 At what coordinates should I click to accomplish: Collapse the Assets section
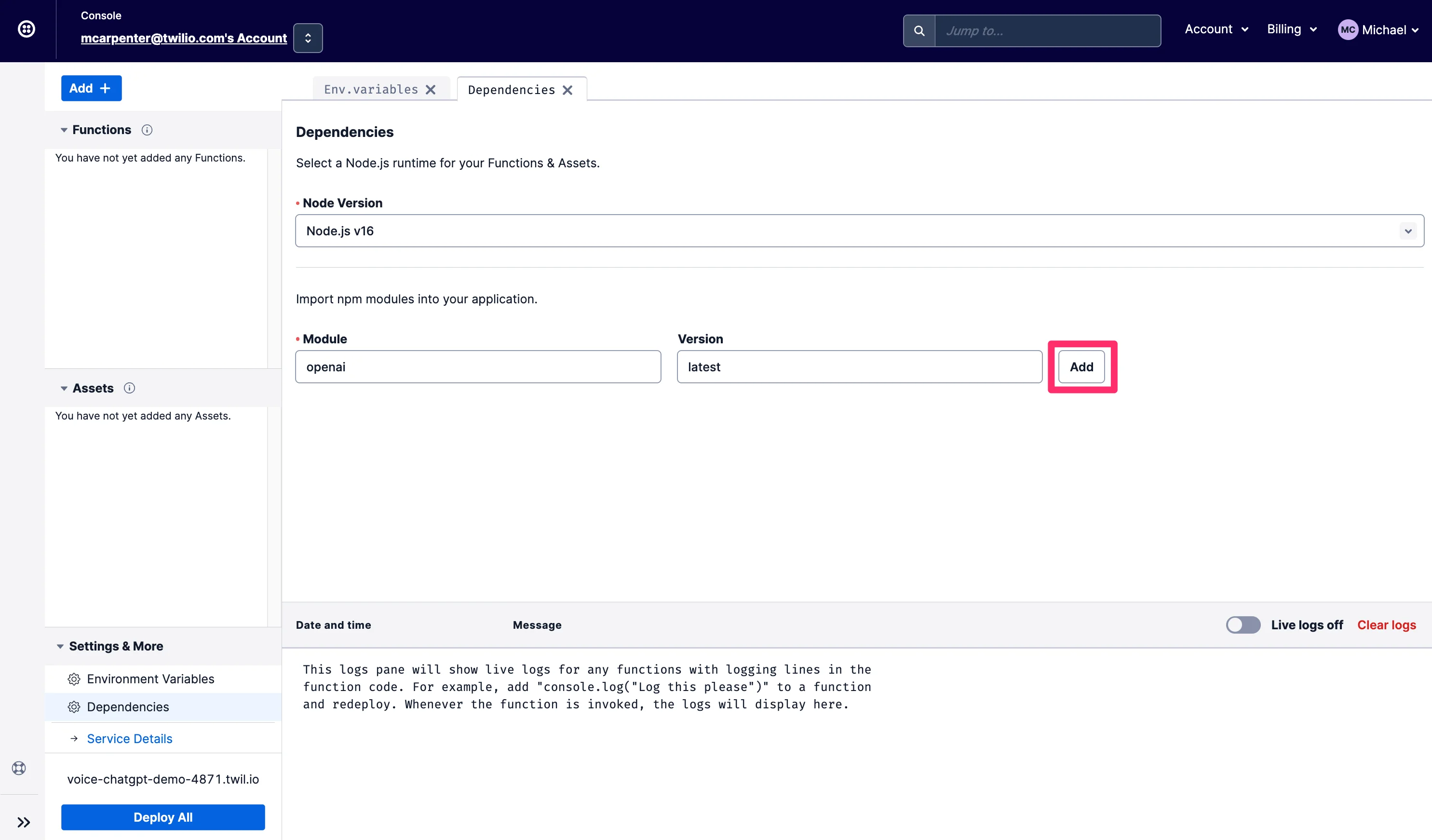(x=64, y=388)
